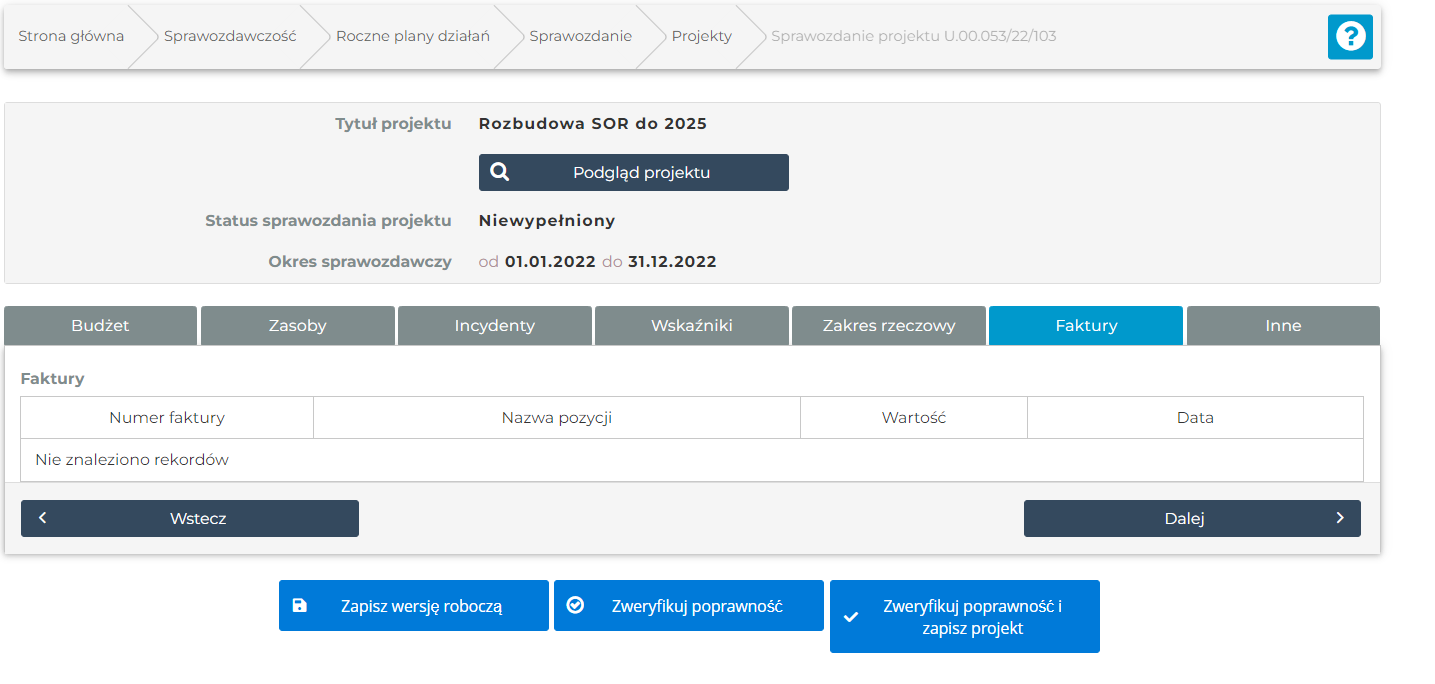Click the Numer faktury column header
1435x684 pixels.
(x=167, y=418)
